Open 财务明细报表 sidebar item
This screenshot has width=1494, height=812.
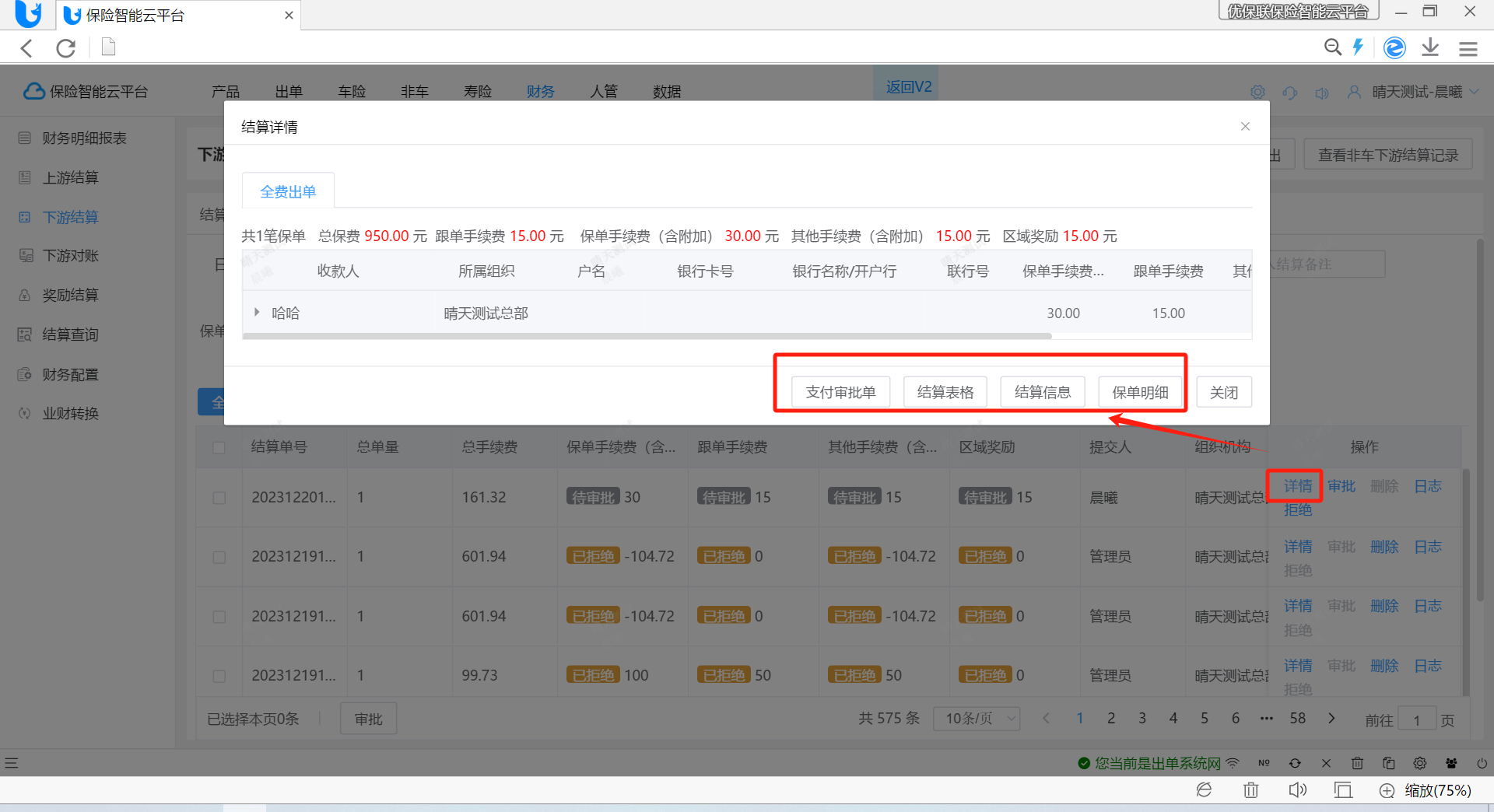point(84,138)
